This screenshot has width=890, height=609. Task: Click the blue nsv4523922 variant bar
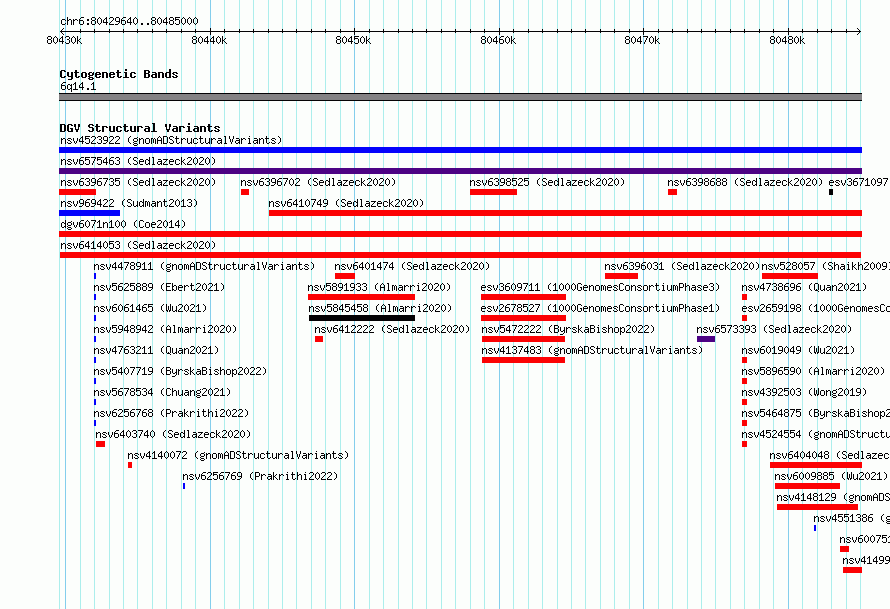click(460, 150)
